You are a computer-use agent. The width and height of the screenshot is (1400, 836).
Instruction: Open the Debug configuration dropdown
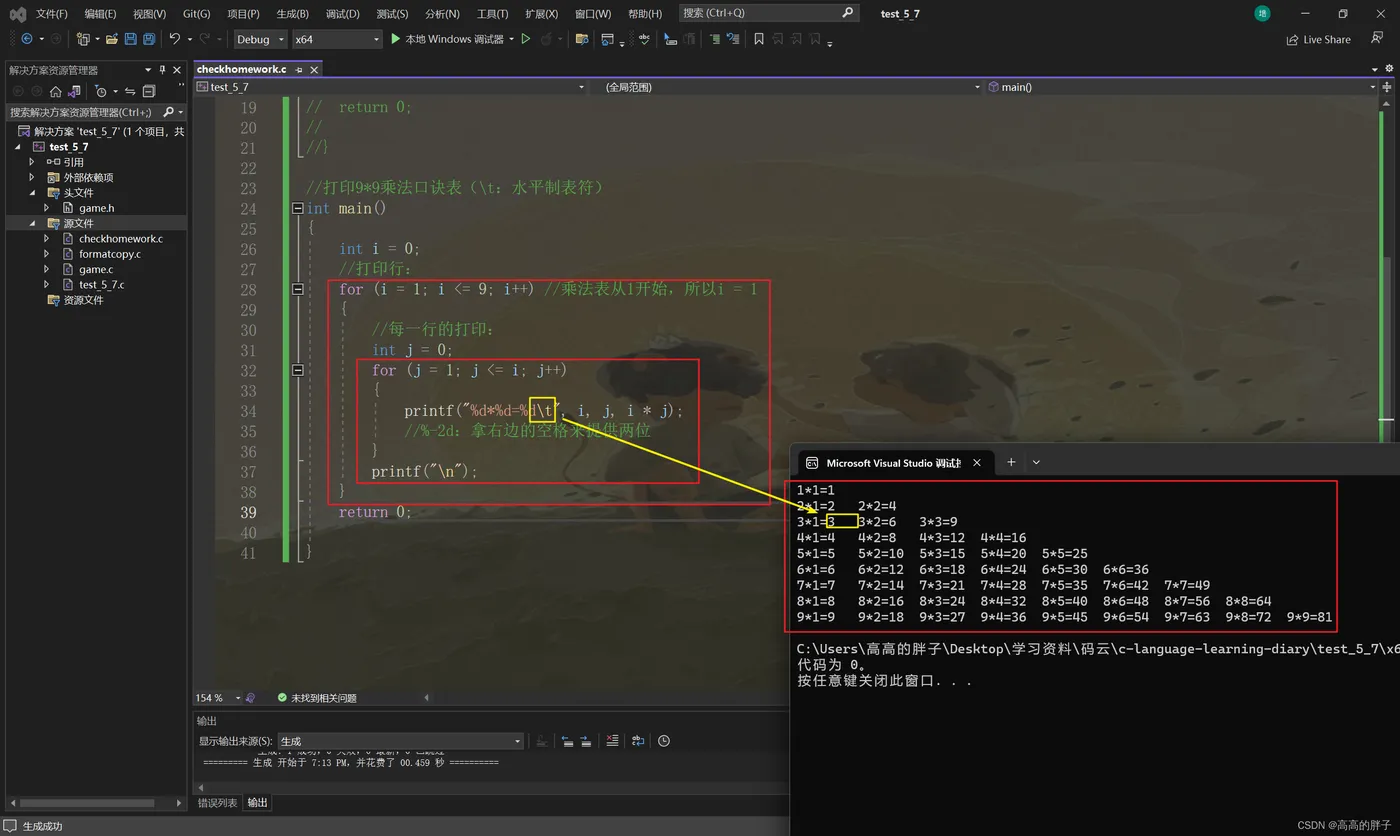[260, 39]
